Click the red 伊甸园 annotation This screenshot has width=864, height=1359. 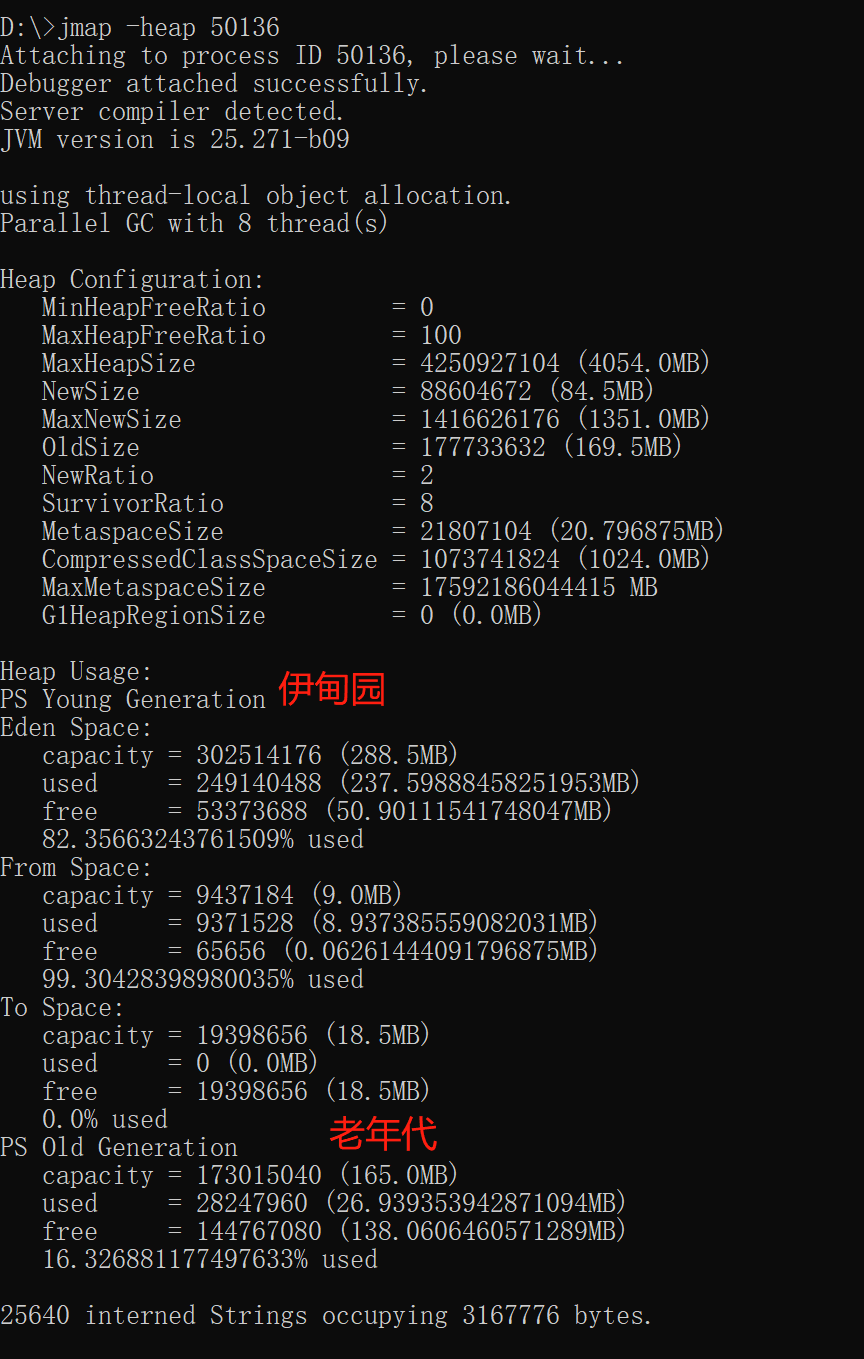pos(331,689)
